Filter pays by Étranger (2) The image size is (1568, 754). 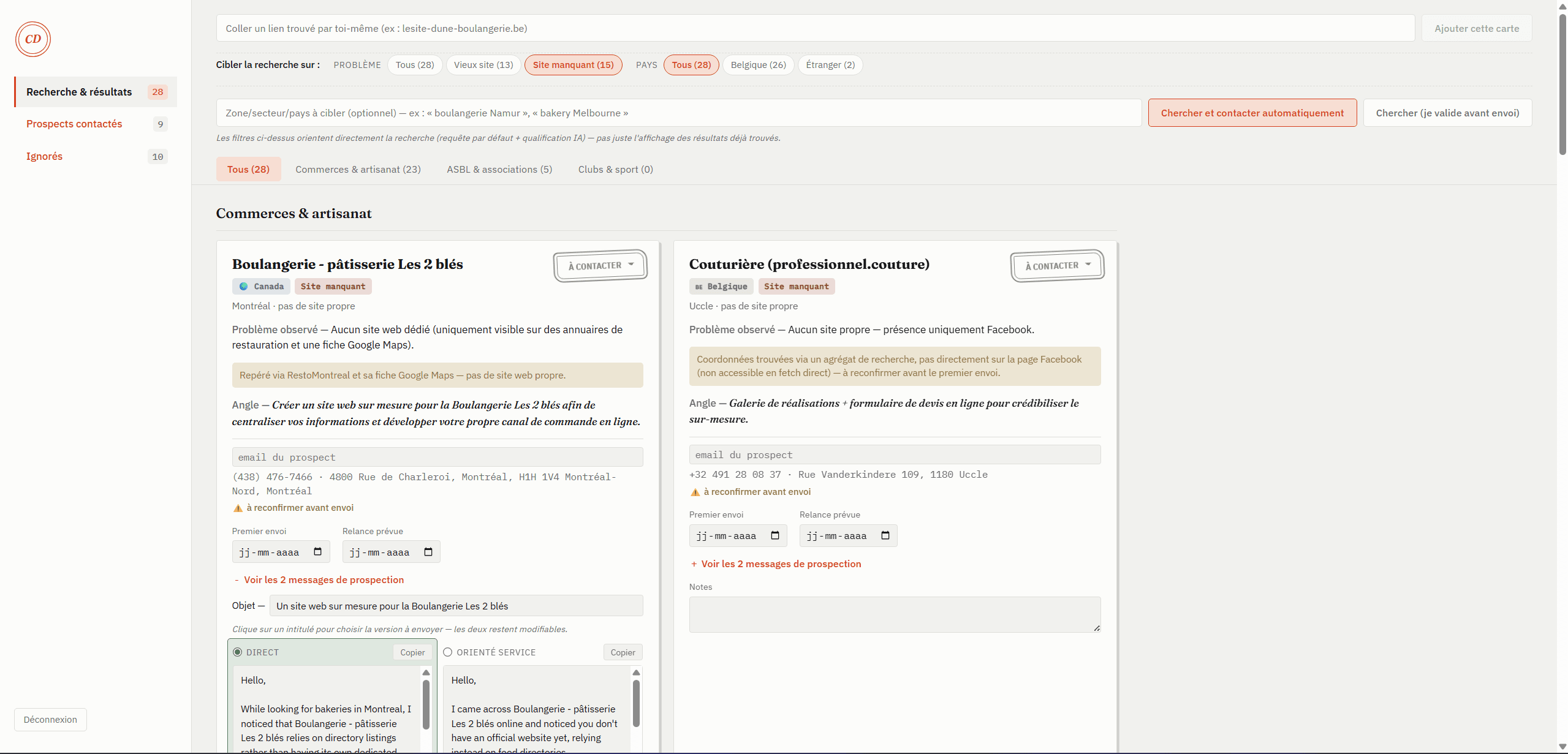830,65
